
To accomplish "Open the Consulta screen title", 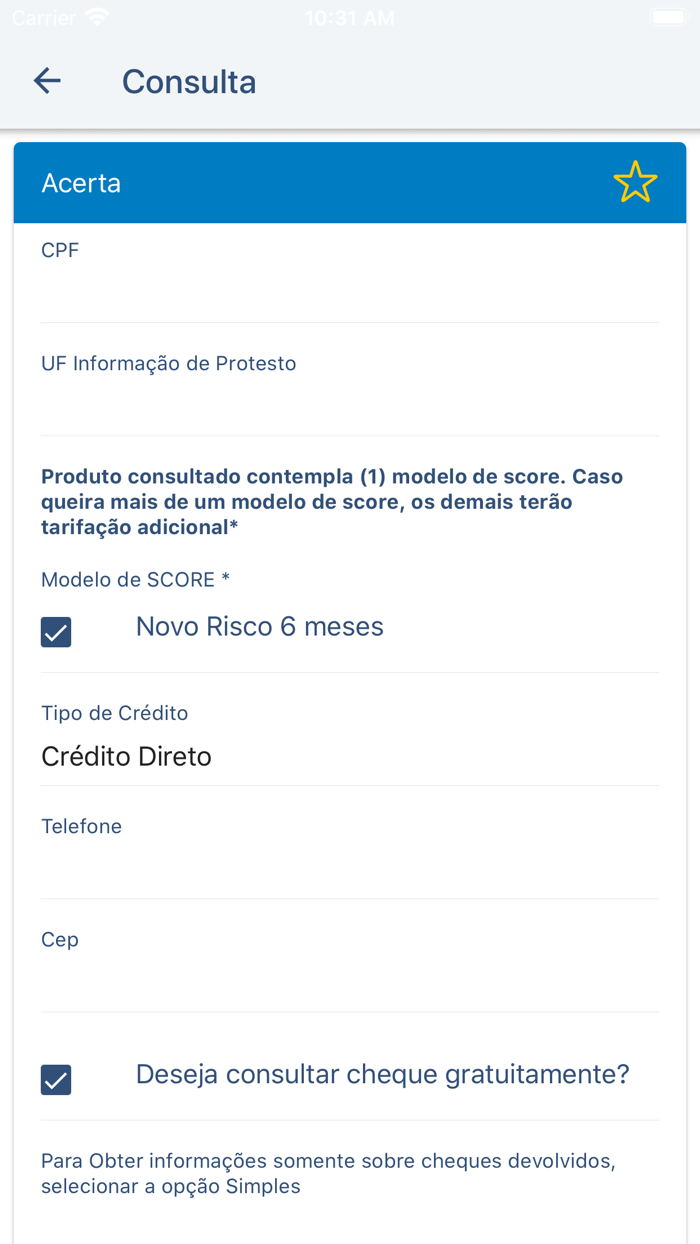I will click(189, 81).
